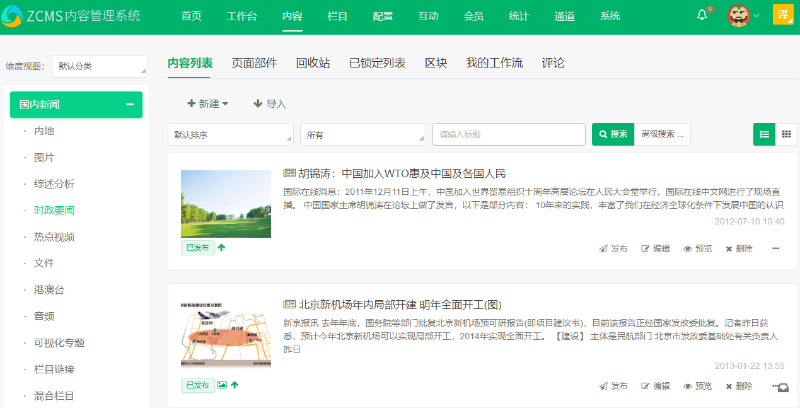800x408 pixels.
Task: Select 文件 in the category tree
Action: point(44,263)
